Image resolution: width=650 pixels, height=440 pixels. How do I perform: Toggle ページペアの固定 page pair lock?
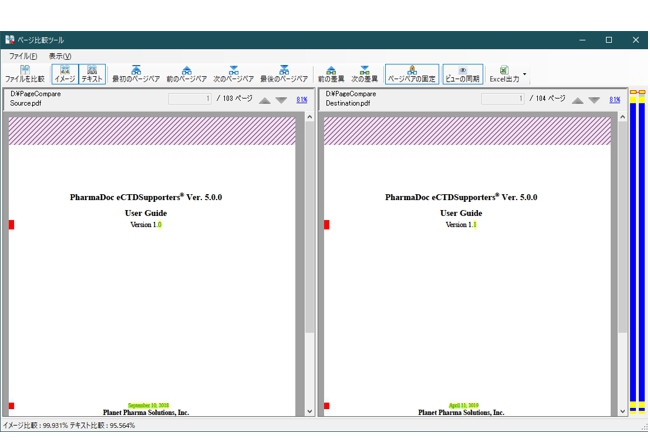(412, 74)
